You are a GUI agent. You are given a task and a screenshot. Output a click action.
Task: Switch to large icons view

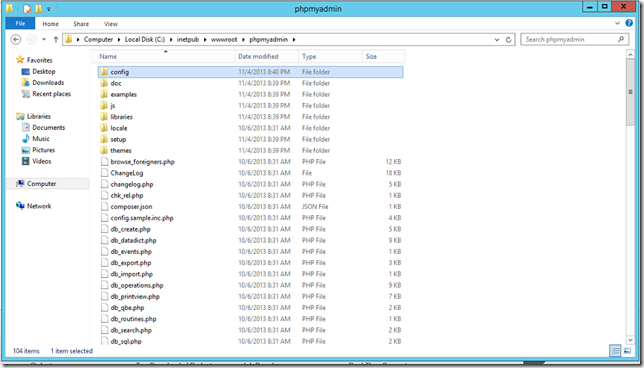[x=627, y=351]
